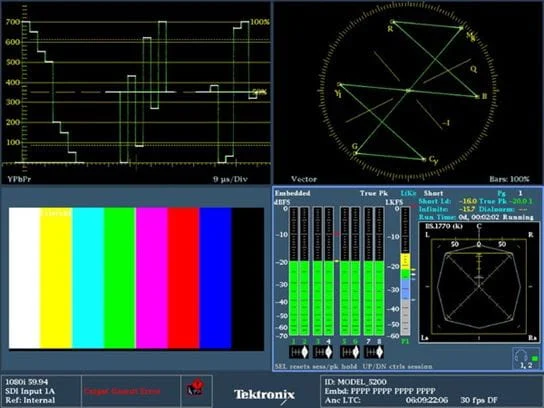Click the Run Time readout 00:02:02
The width and height of the screenshot is (544, 408).
pyautogui.click(x=479, y=217)
